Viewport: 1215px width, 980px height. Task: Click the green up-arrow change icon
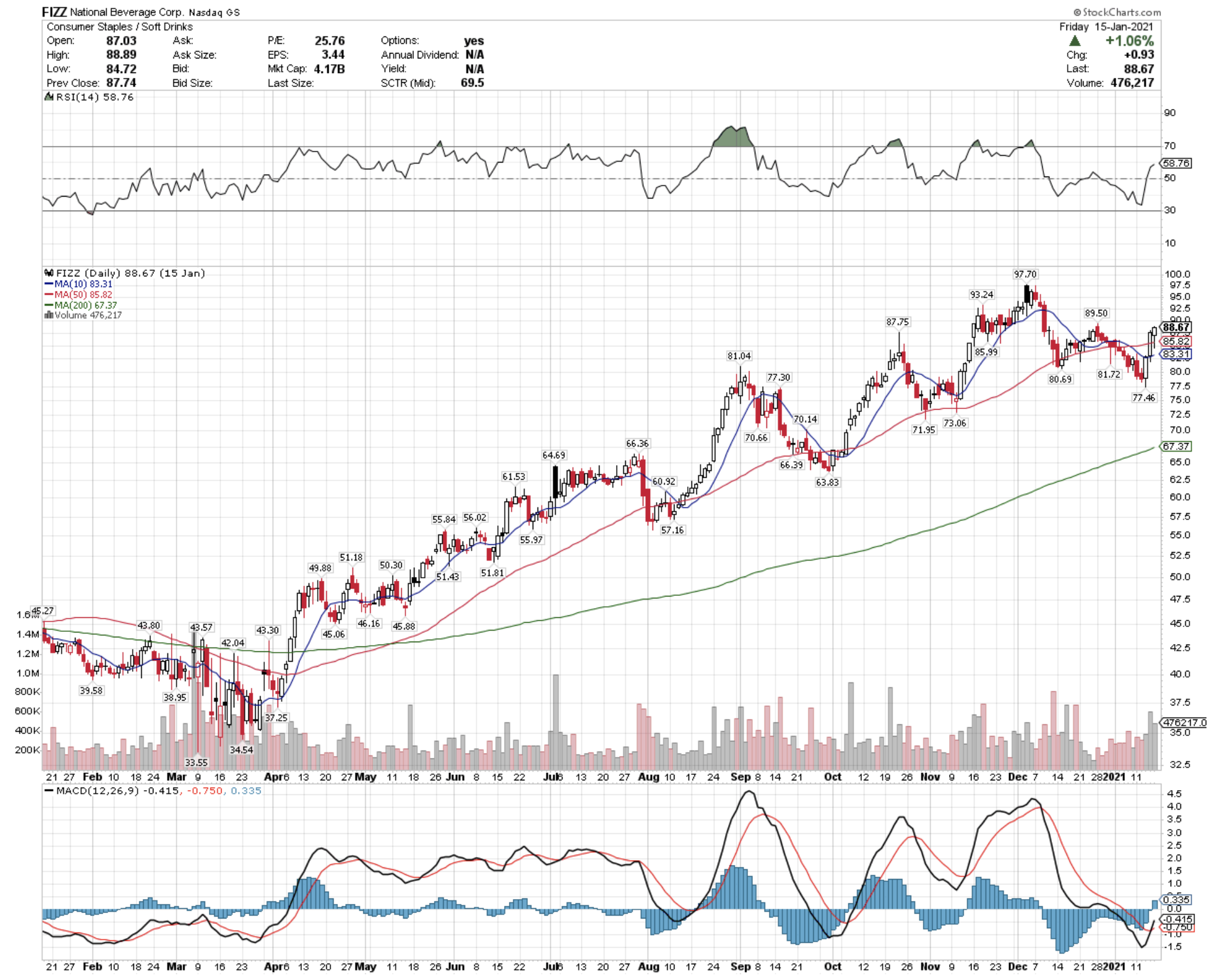tap(1075, 41)
